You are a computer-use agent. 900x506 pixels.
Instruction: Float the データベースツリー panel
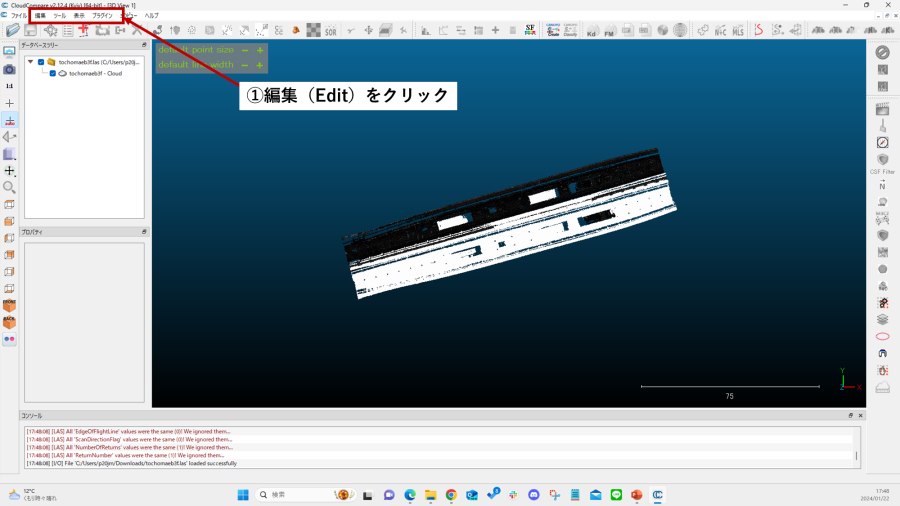(x=144, y=45)
